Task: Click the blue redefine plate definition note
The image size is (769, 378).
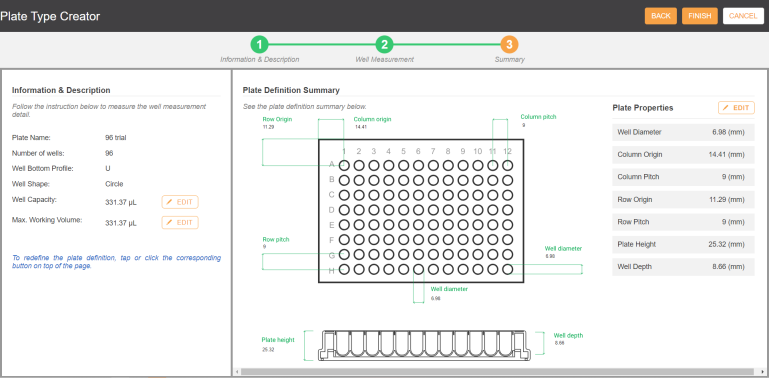Action: (116, 262)
